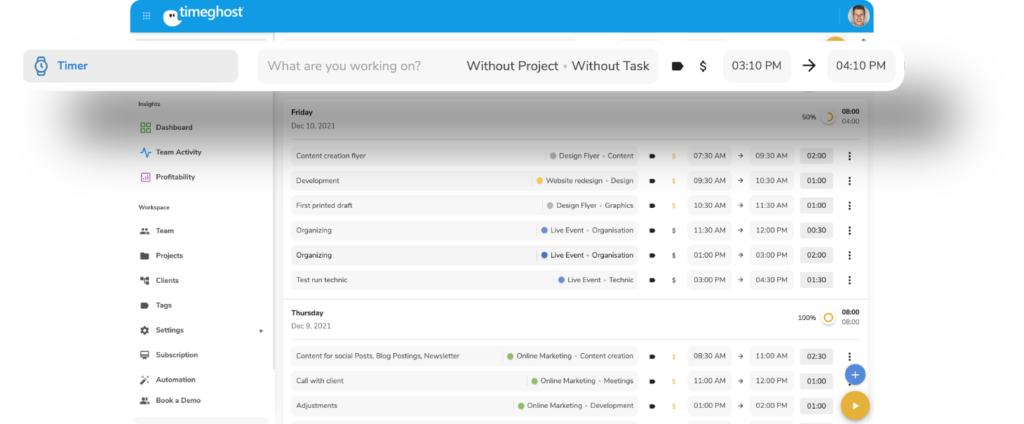Open Dashboard from the sidebar
The width and height of the screenshot is (1024, 424).
point(173,128)
